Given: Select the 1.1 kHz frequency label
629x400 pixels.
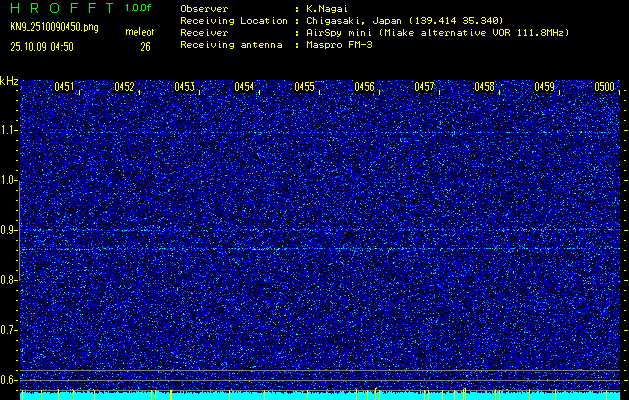Looking at the screenshot, I should tap(9, 130).
